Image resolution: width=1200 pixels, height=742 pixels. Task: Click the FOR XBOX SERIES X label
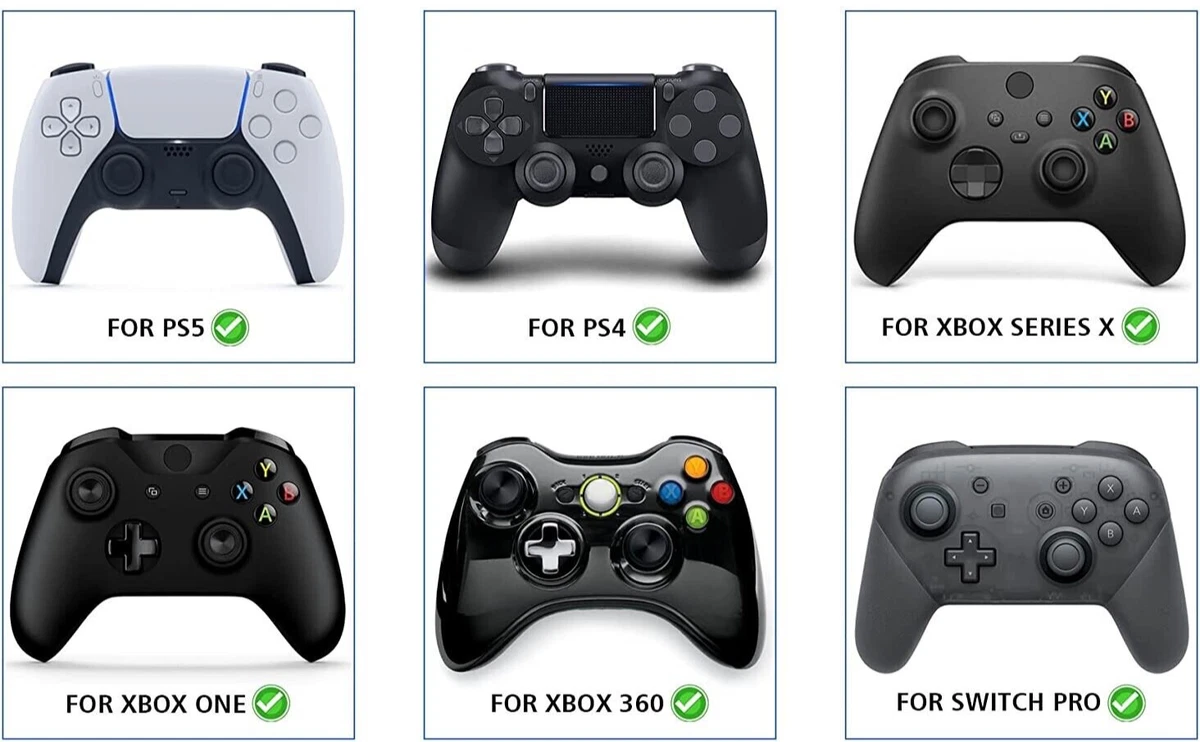[997, 327]
